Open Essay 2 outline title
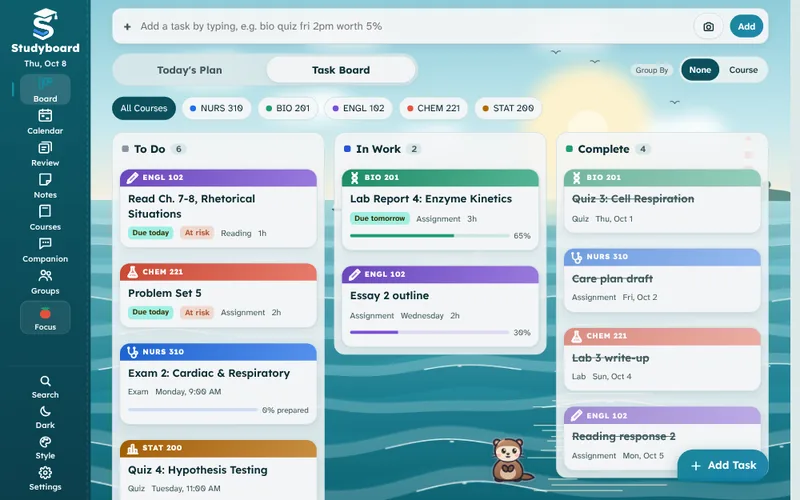800x500 pixels. [389, 295]
